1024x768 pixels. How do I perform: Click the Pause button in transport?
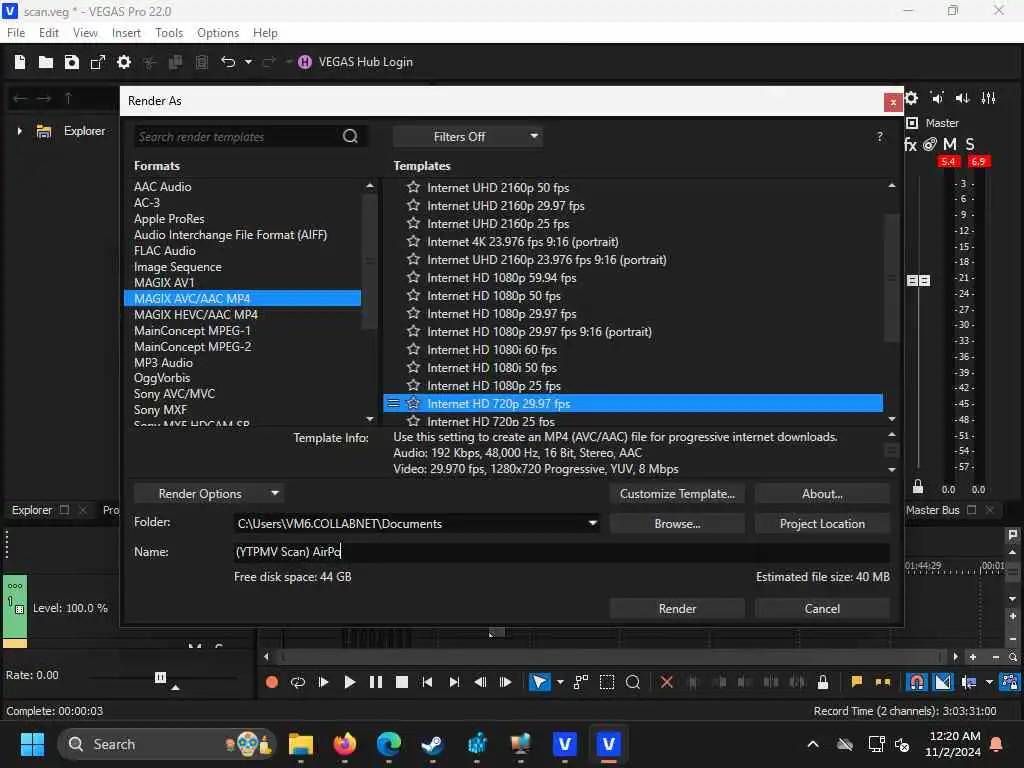(376, 682)
